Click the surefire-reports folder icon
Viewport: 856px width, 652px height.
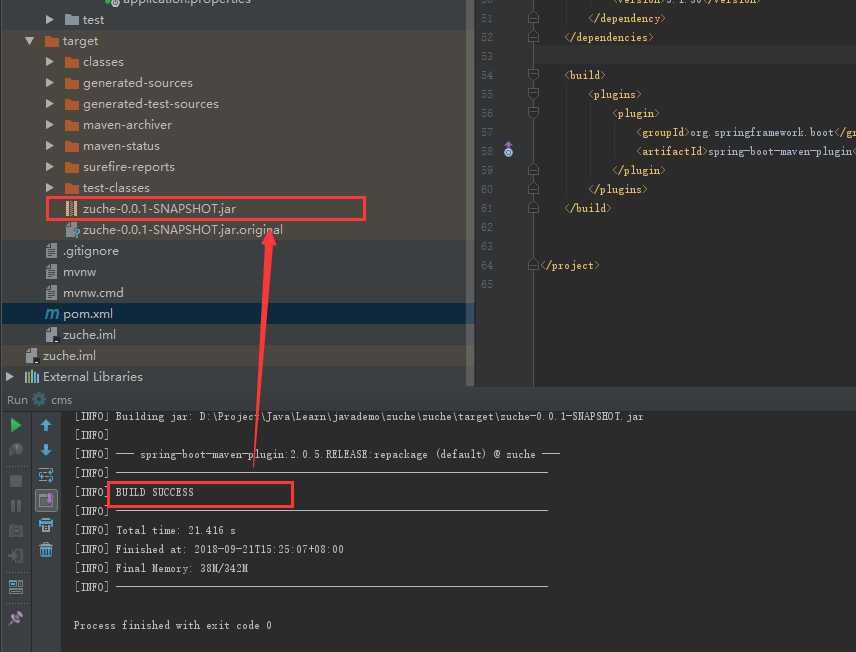click(72, 167)
